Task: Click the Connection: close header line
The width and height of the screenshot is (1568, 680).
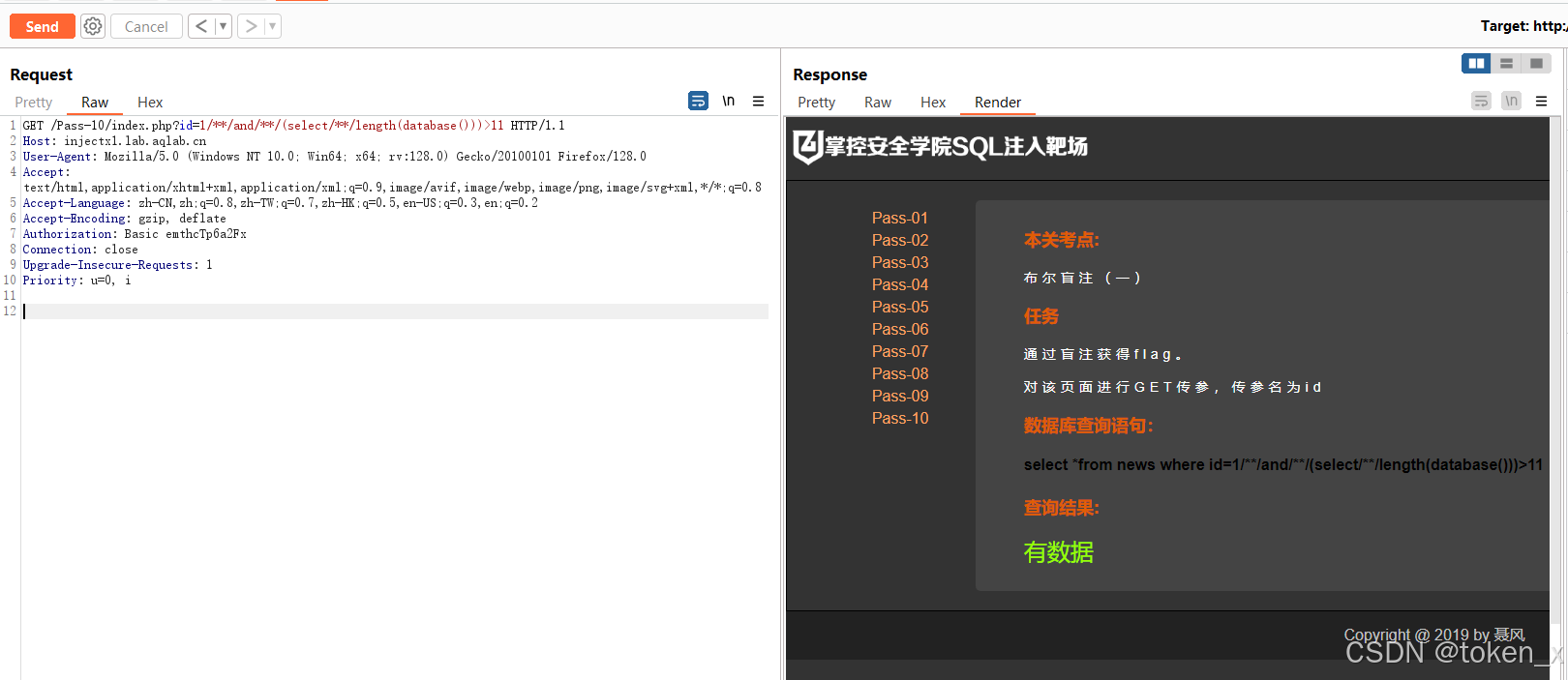Action: point(80,250)
